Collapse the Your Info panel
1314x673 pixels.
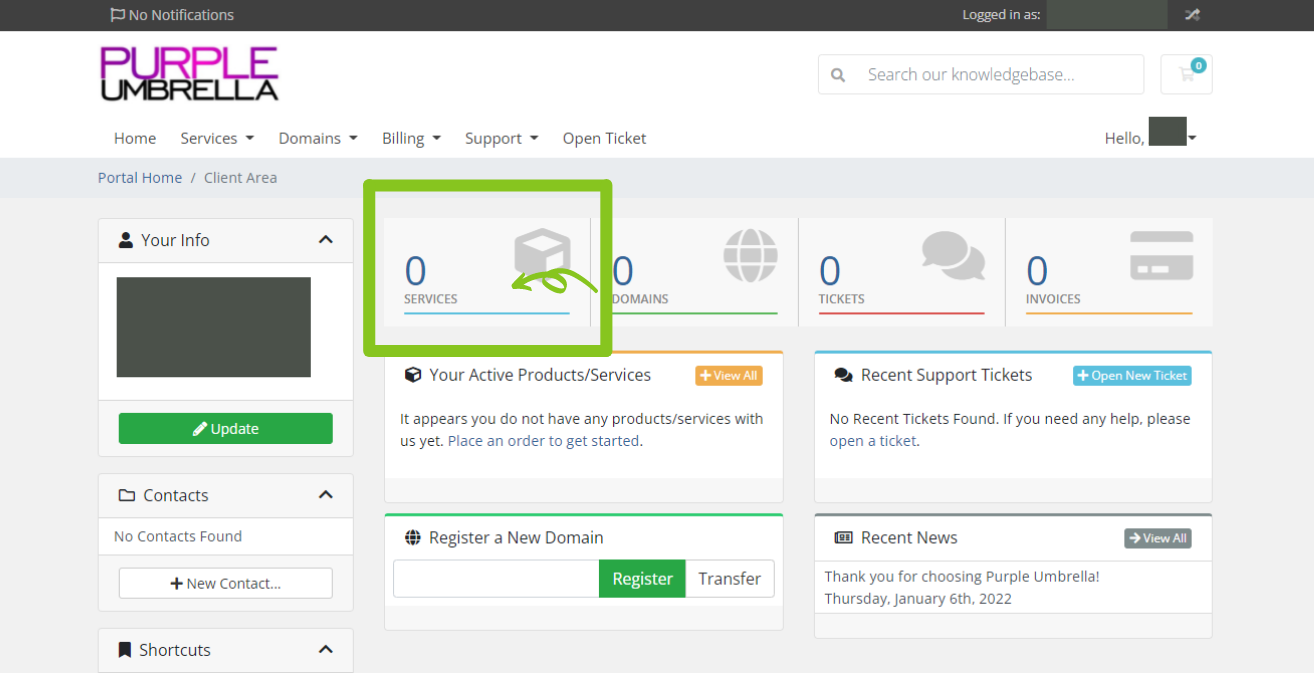[325, 240]
